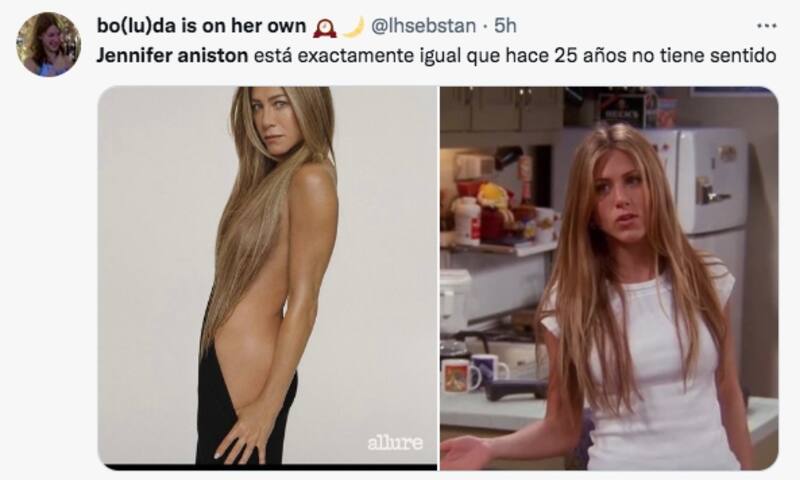Open the right kitchen scene photo thumbnail
The width and height of the screenshot is (800, 480).
(609, 278)
